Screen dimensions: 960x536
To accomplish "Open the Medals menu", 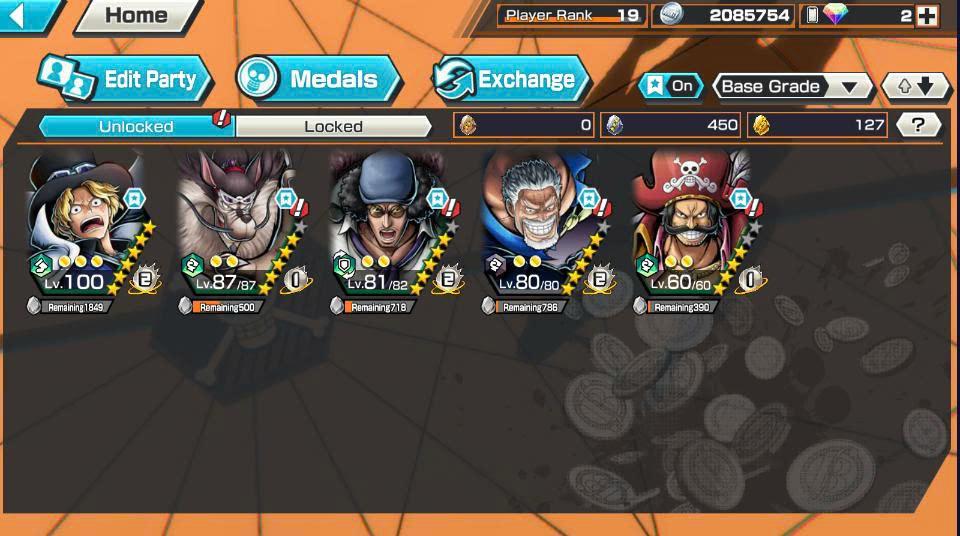I will (x=318, y=79).
